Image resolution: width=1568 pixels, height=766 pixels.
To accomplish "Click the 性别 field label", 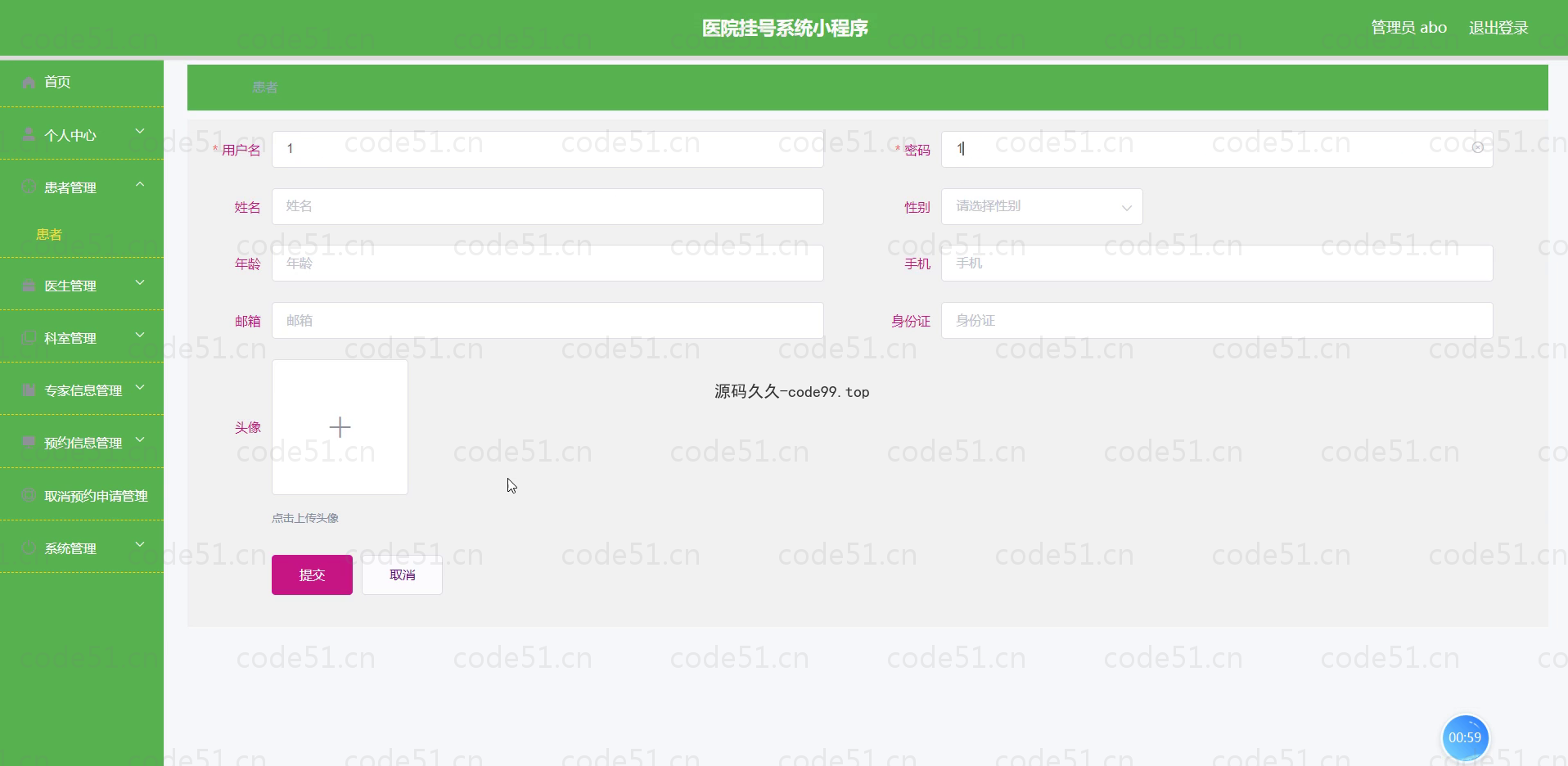I will point(917,207).
